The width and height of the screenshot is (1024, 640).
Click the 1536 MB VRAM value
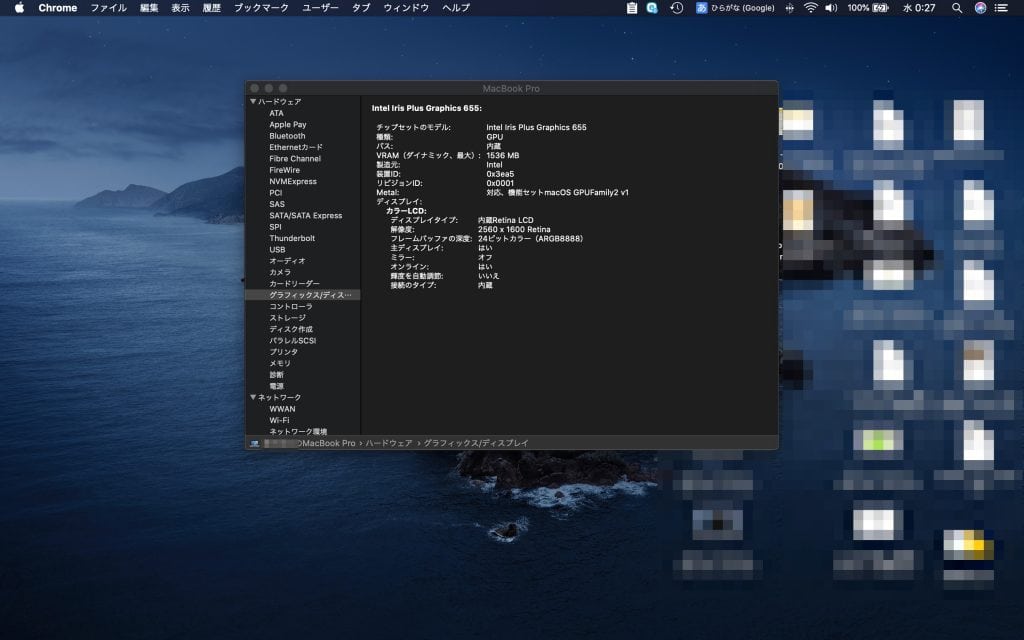coord(502,155)
